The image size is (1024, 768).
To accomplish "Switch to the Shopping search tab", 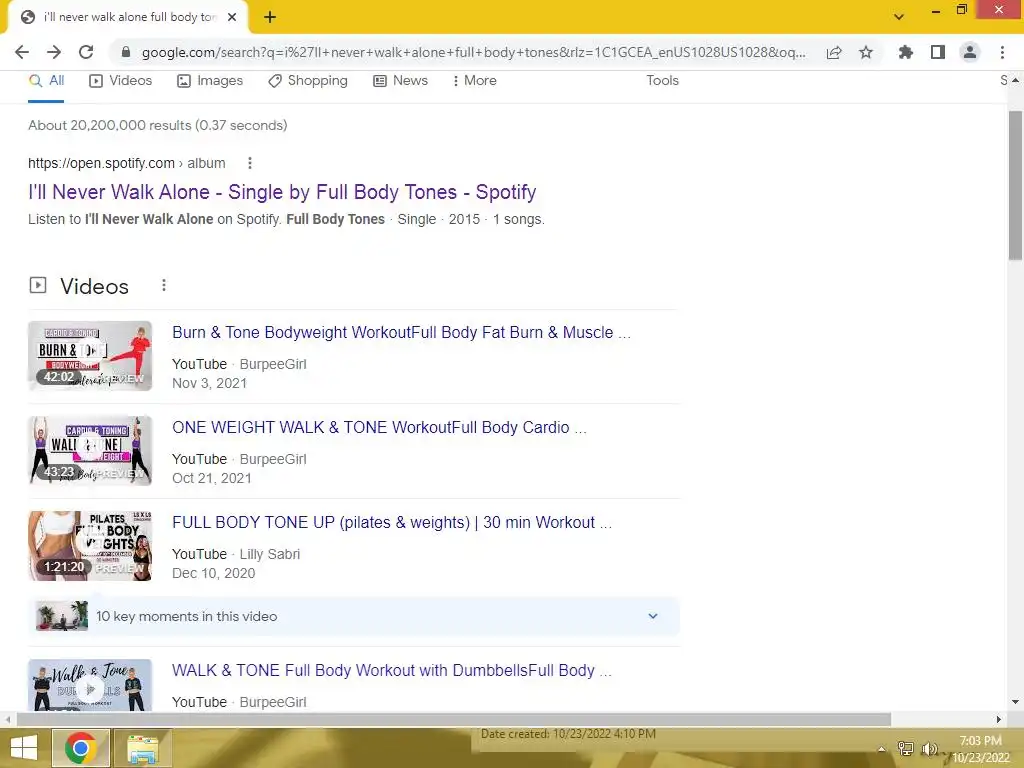I will [x=308, y=81].
